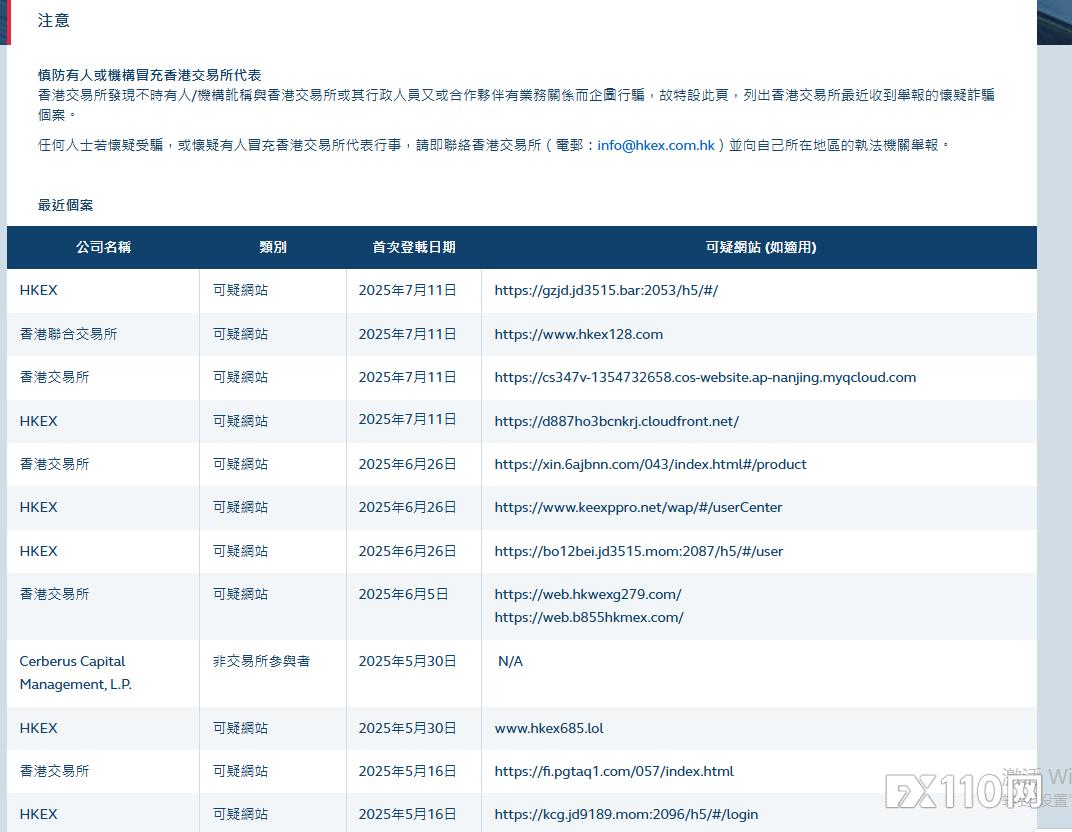Click HKEX name in the cloudfront row
The image size is (1072, 832).
point(38,421)
